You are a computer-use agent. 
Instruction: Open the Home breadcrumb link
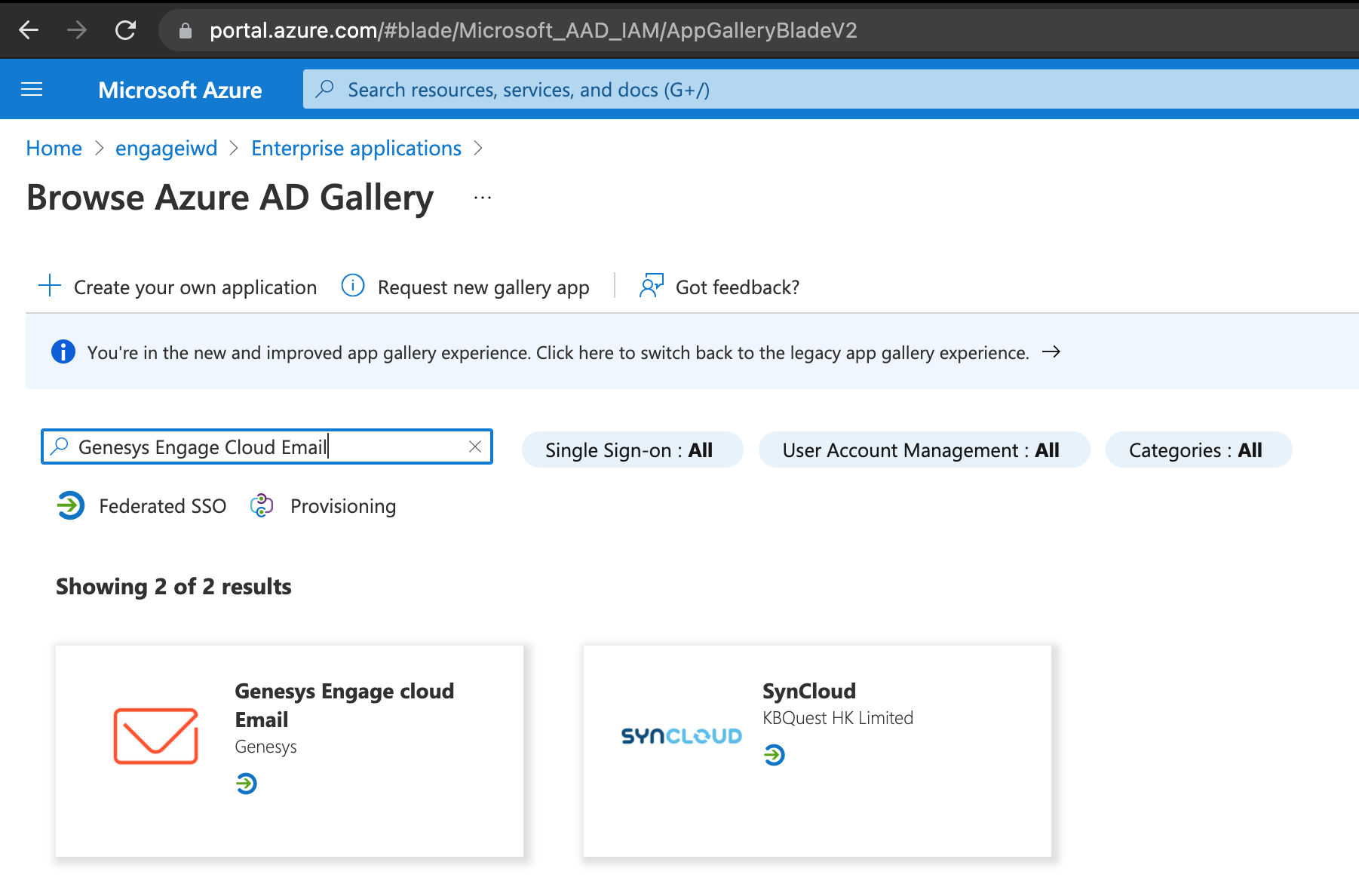pos(54,149)
